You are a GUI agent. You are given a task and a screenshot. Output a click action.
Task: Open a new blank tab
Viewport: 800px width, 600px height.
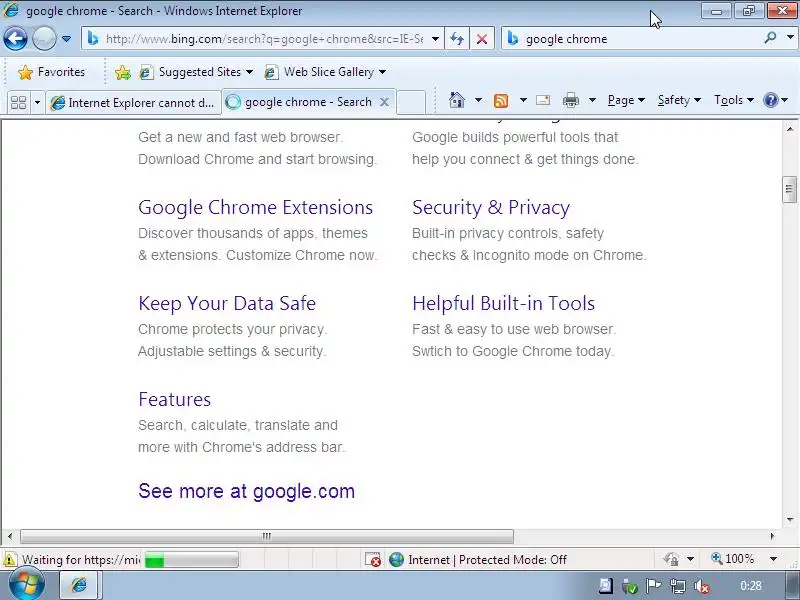coord(411,102)
